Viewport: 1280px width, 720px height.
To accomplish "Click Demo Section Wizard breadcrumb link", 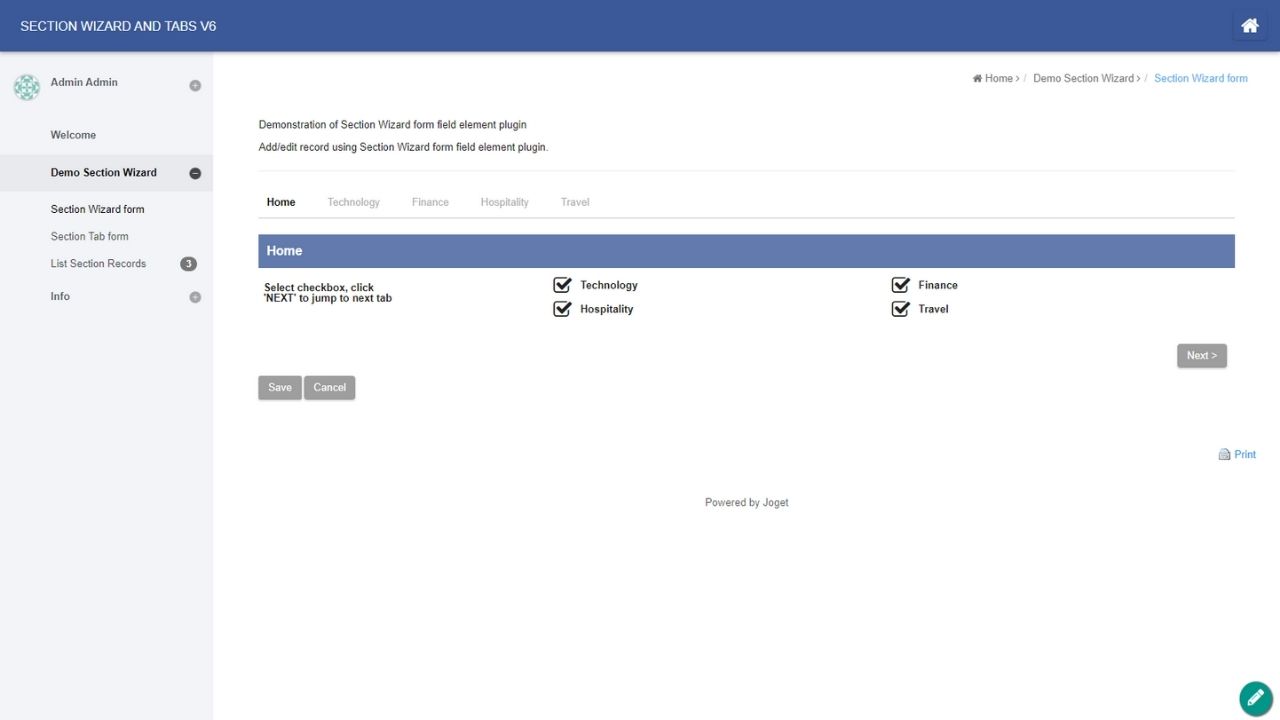I will (1083, 78).
